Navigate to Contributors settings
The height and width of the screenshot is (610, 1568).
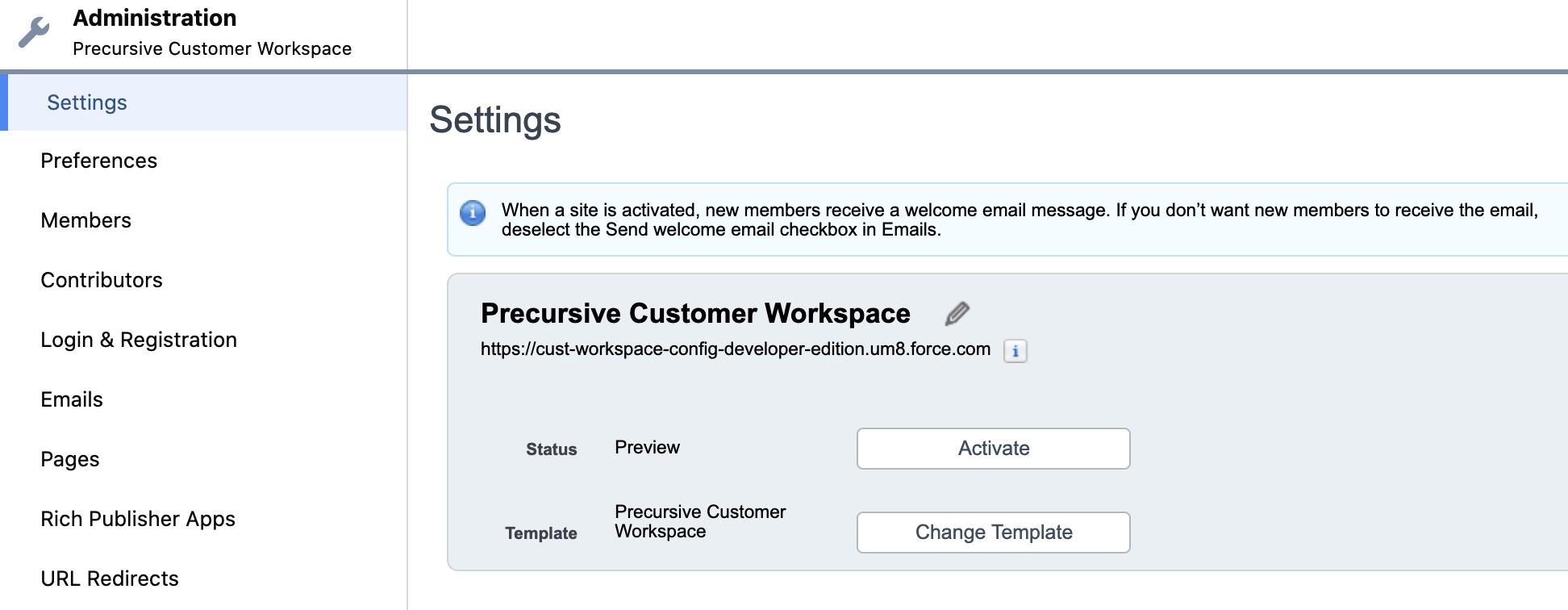coord(101,280)
